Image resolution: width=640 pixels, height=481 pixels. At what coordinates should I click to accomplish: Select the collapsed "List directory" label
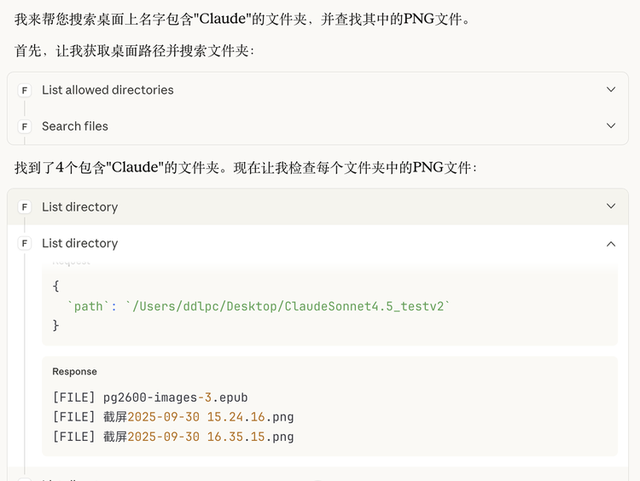[x=80, y=207]
